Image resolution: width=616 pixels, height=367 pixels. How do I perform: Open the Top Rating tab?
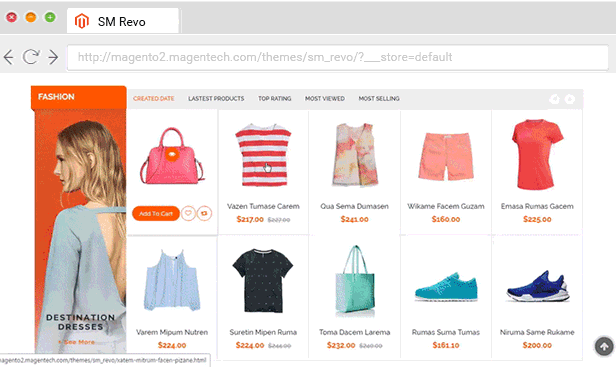[275, 99]
